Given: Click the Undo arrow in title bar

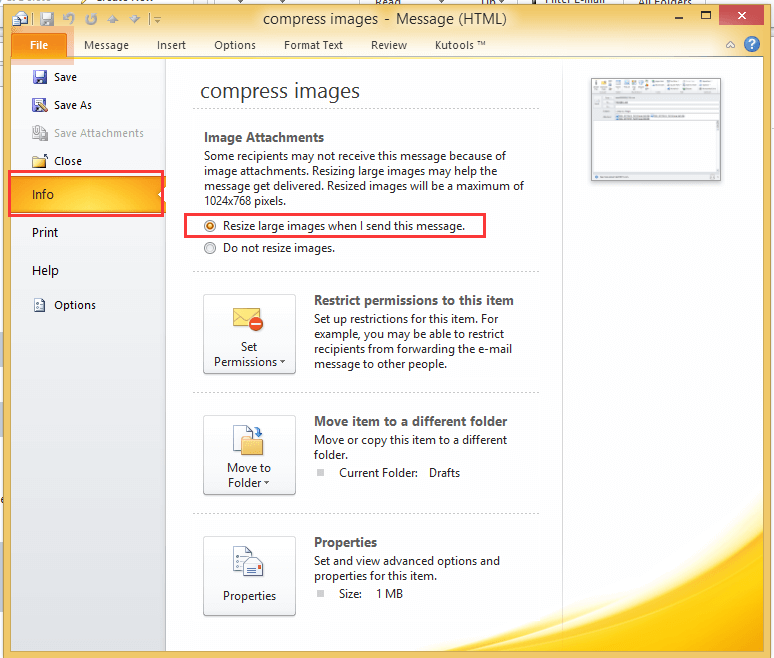Looking at the screenshot, I should click(x=69, y=19).
